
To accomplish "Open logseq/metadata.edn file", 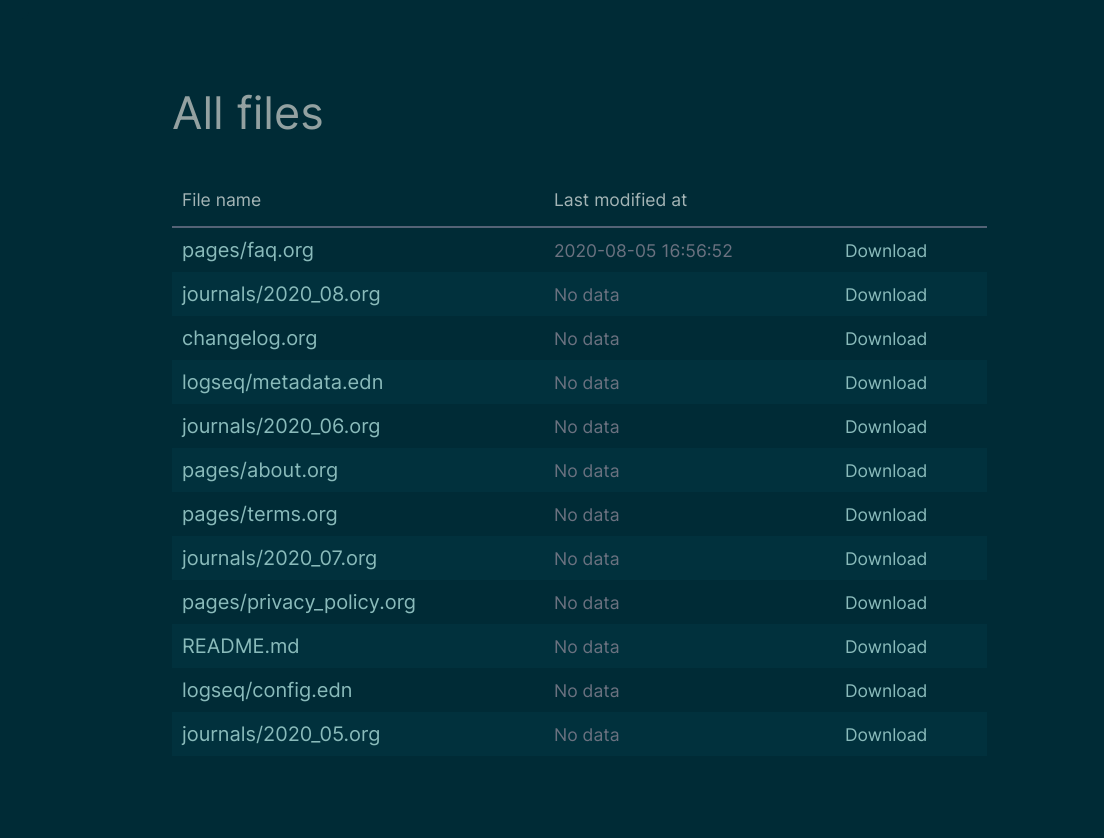I will [282, 383].
